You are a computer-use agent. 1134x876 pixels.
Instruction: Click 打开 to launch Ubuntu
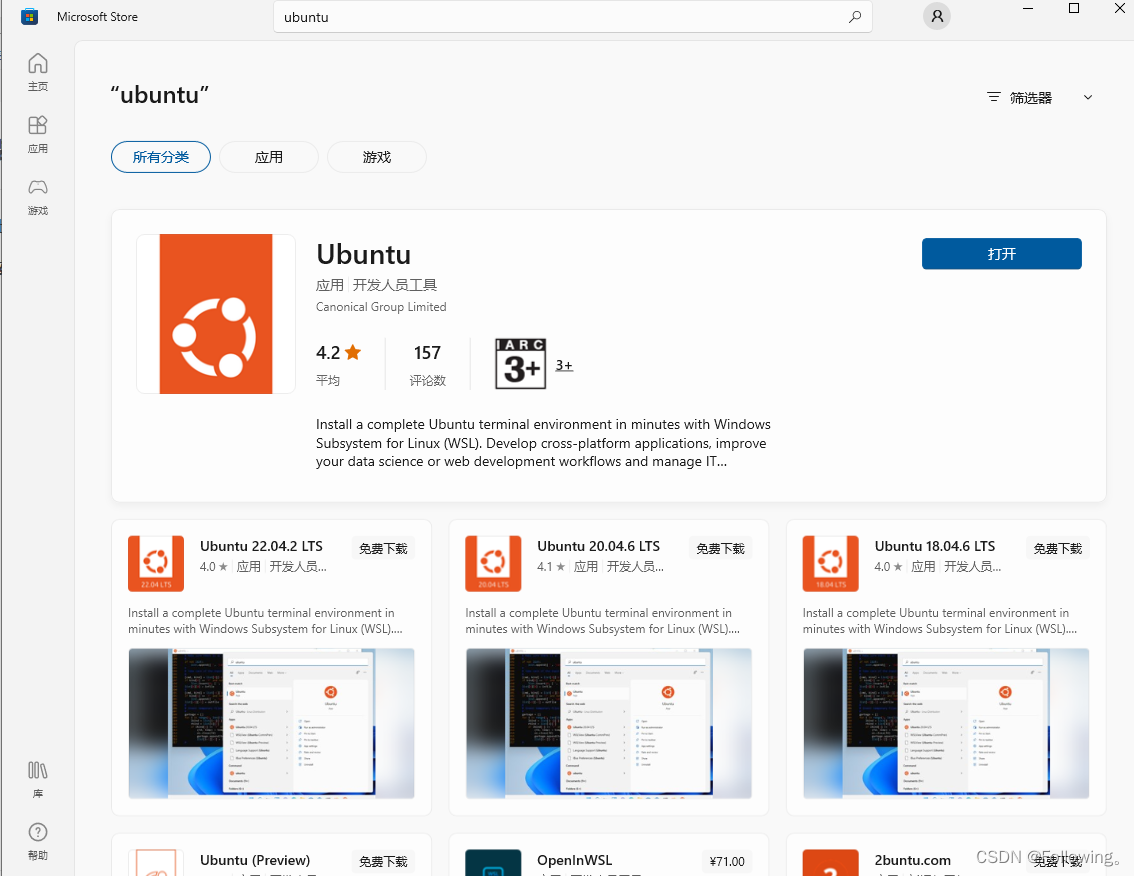point(1001,254)
